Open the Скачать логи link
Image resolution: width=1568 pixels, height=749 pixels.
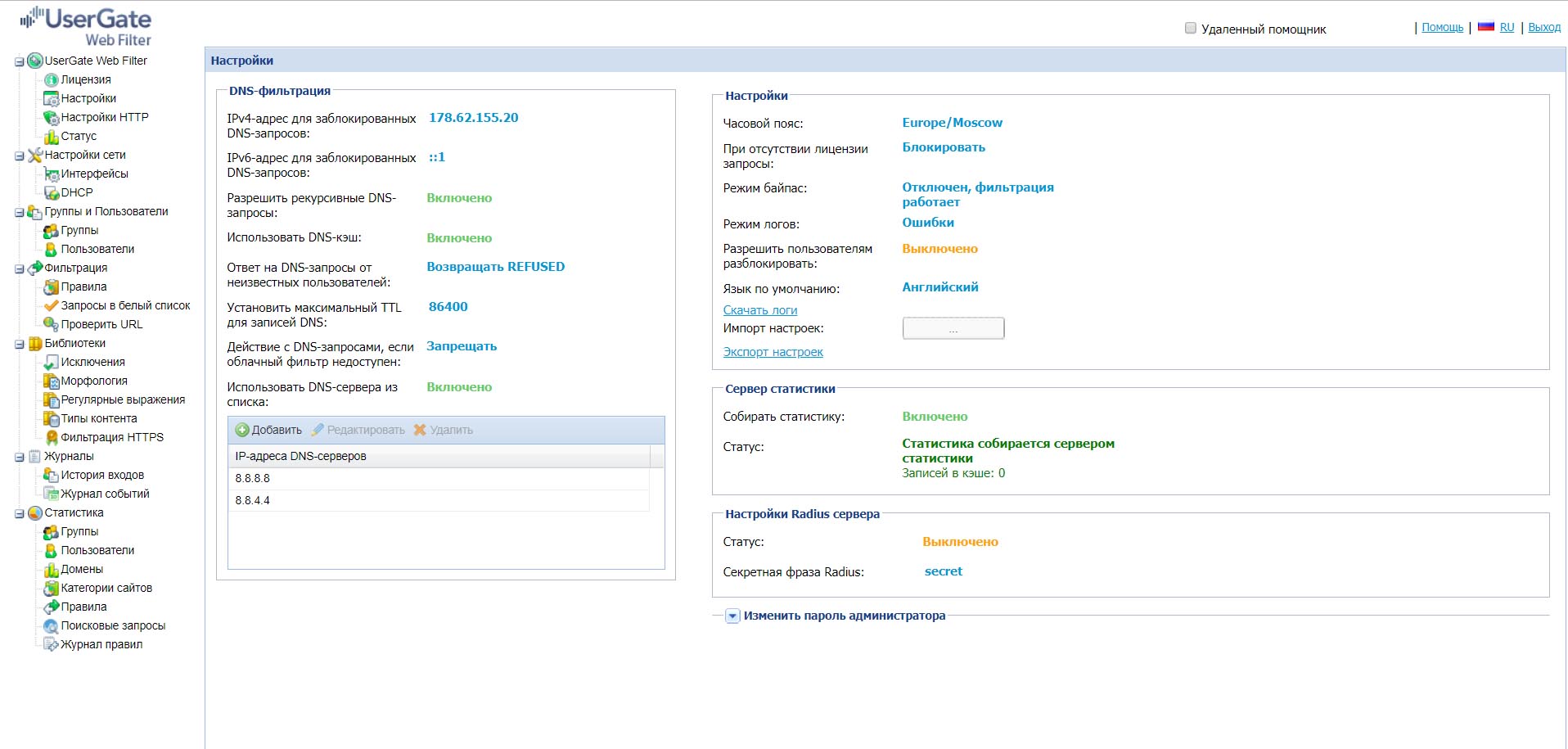[x=759, y=310]
